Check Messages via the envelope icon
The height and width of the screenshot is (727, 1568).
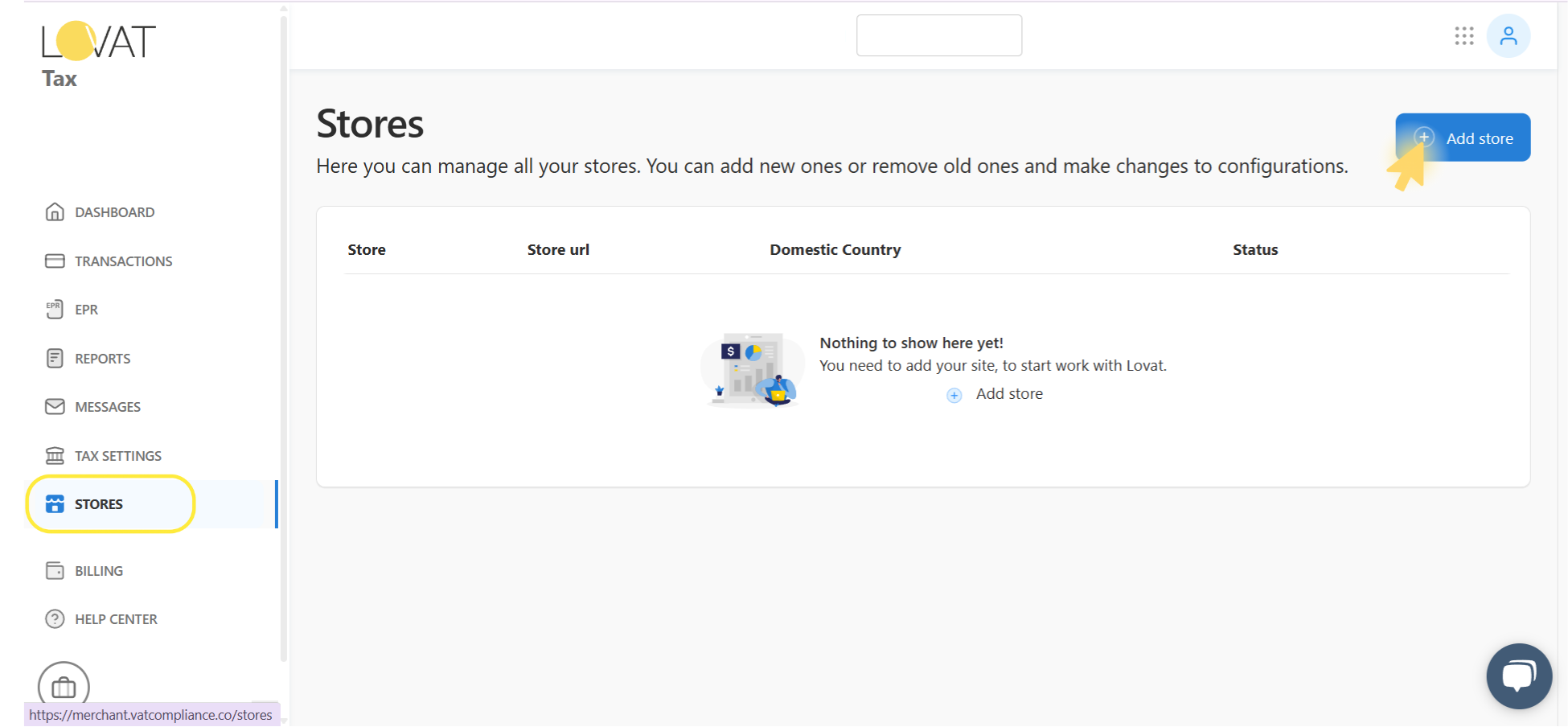tap(54, 406)
